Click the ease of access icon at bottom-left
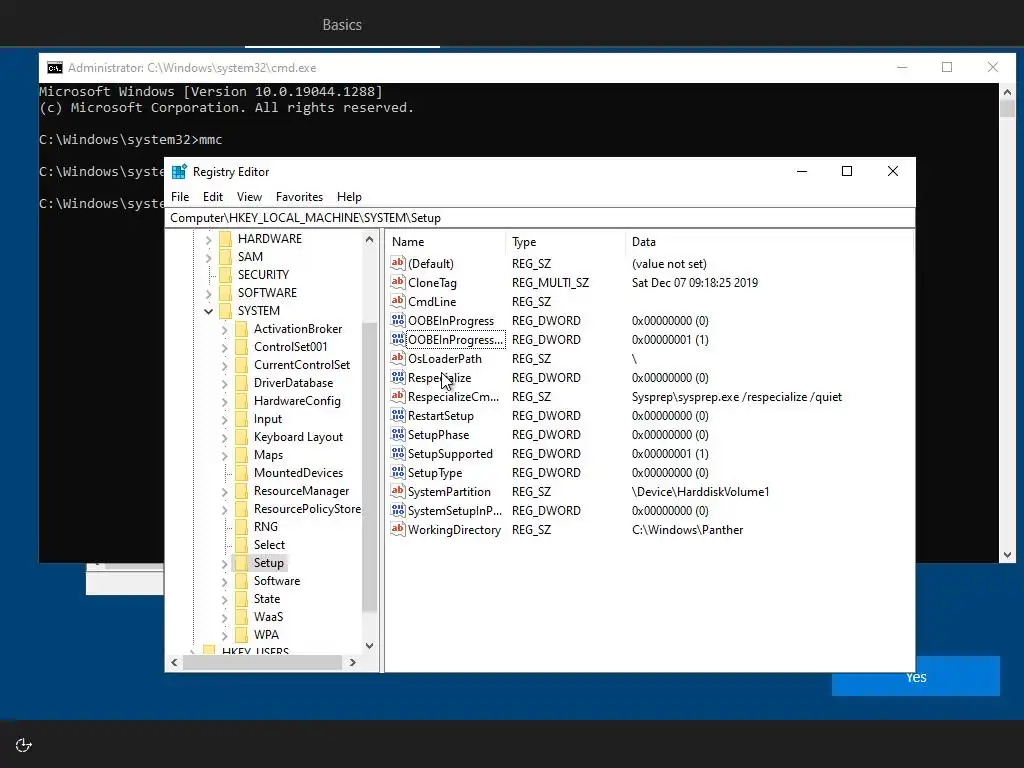Viewport: 1024px width, 768px height. tap(24, 745)
